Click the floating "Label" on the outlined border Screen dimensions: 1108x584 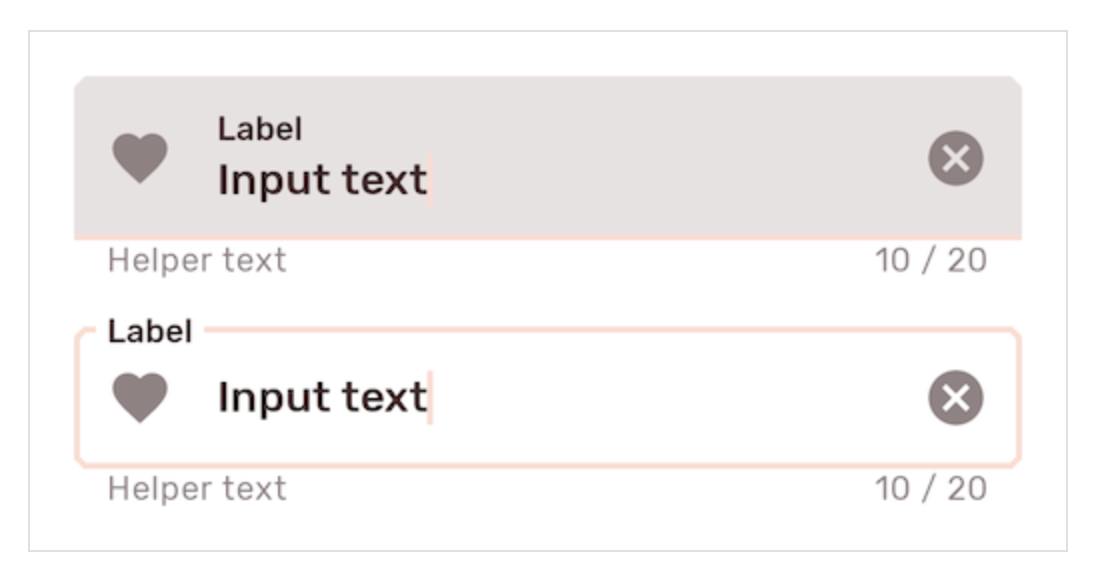[x=150, y=332]
